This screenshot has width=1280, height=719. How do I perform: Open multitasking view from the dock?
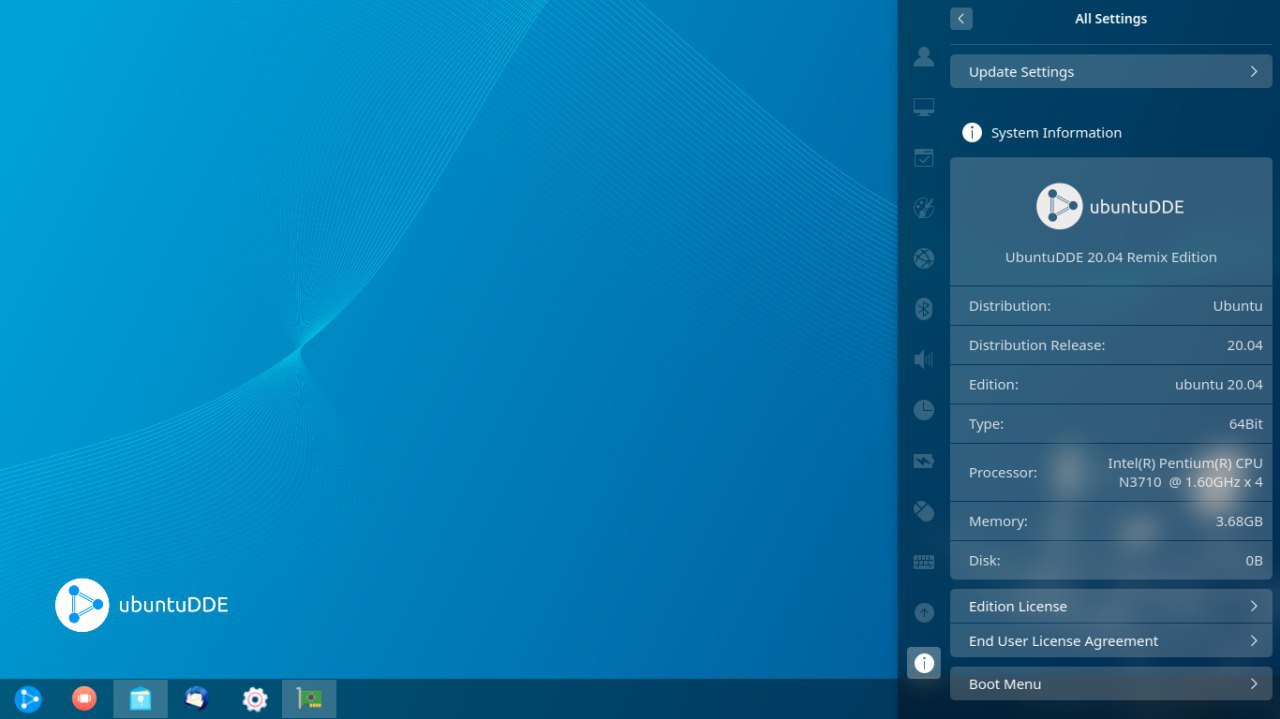click(84, 699)
